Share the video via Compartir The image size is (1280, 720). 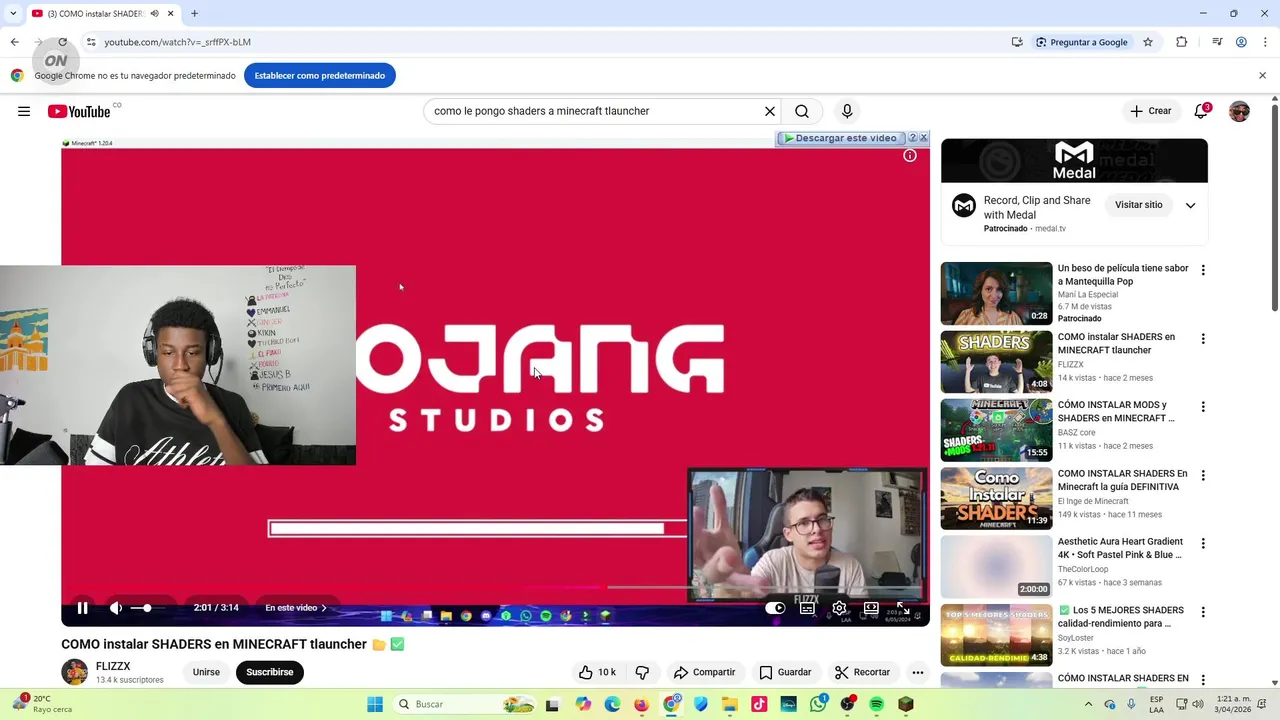point(705,672)
